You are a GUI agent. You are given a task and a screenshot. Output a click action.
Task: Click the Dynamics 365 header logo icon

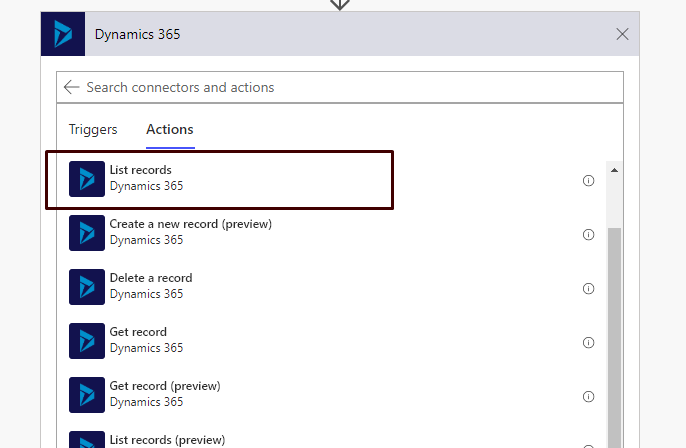63,34
